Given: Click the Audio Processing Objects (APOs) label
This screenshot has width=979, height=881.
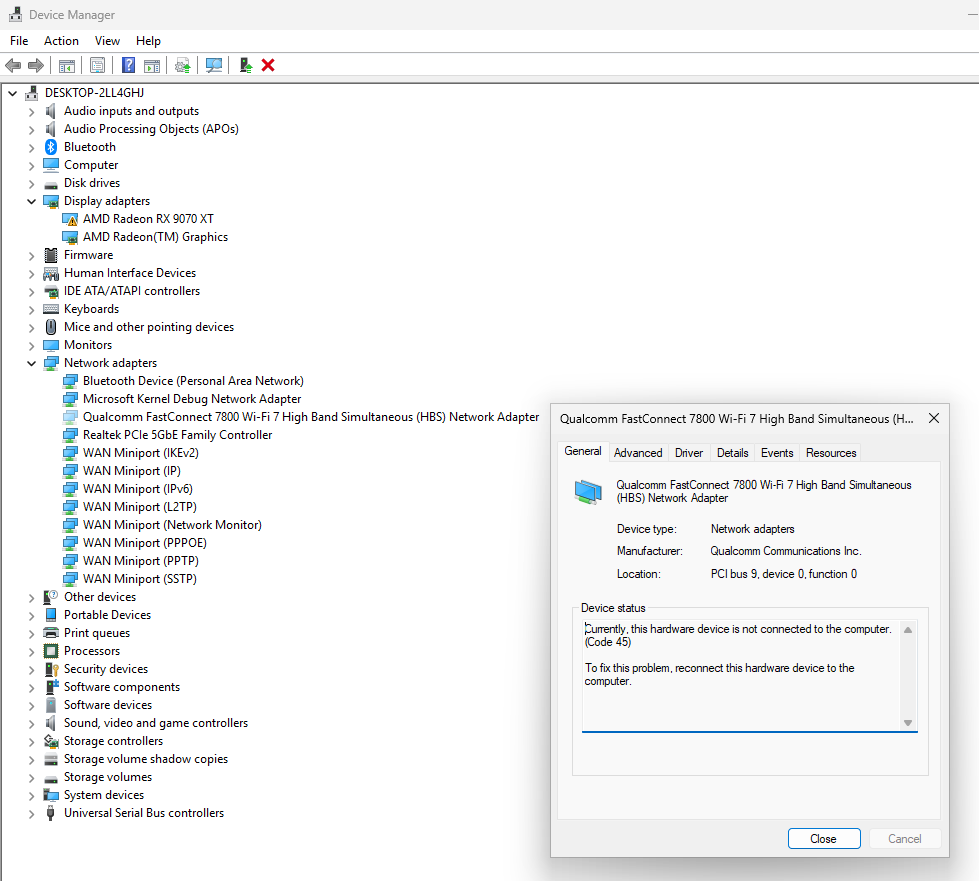Looking at the screenshot, I should click(x=151, y=129).
